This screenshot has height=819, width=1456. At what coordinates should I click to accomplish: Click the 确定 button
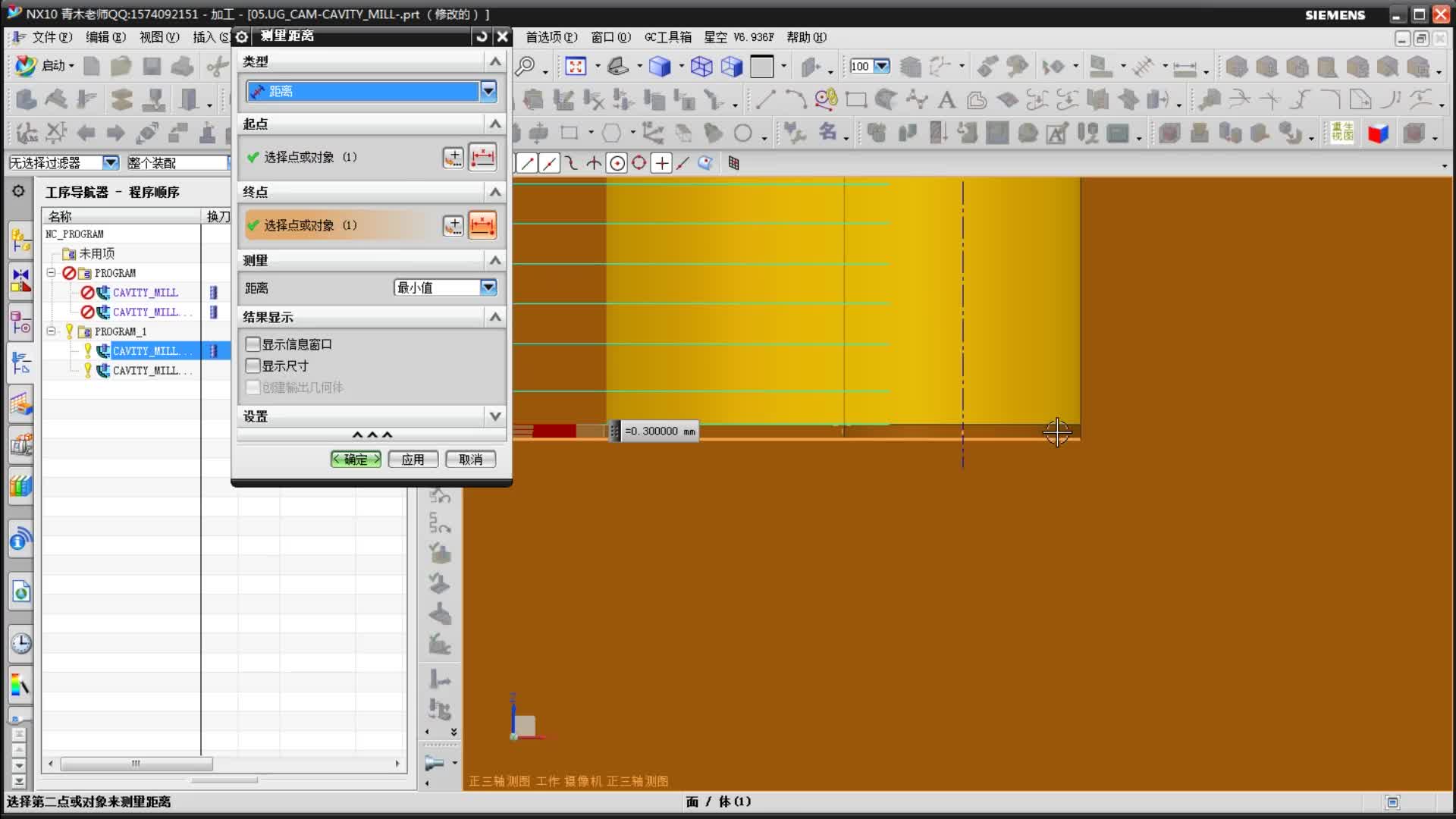pos(356,460)
